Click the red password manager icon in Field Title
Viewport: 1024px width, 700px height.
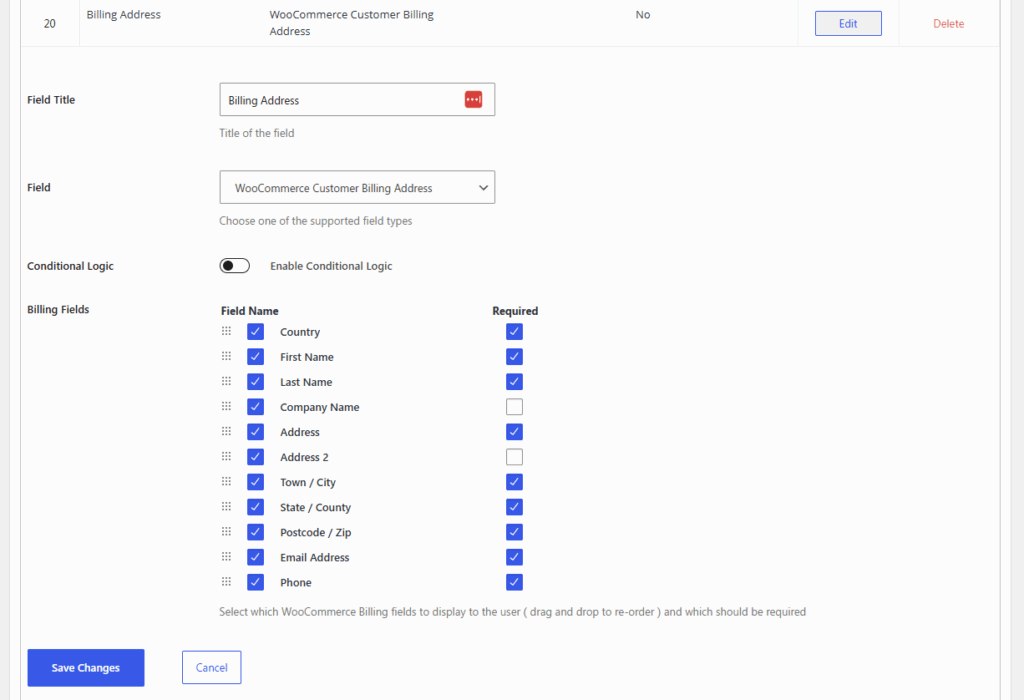point(473,100)
